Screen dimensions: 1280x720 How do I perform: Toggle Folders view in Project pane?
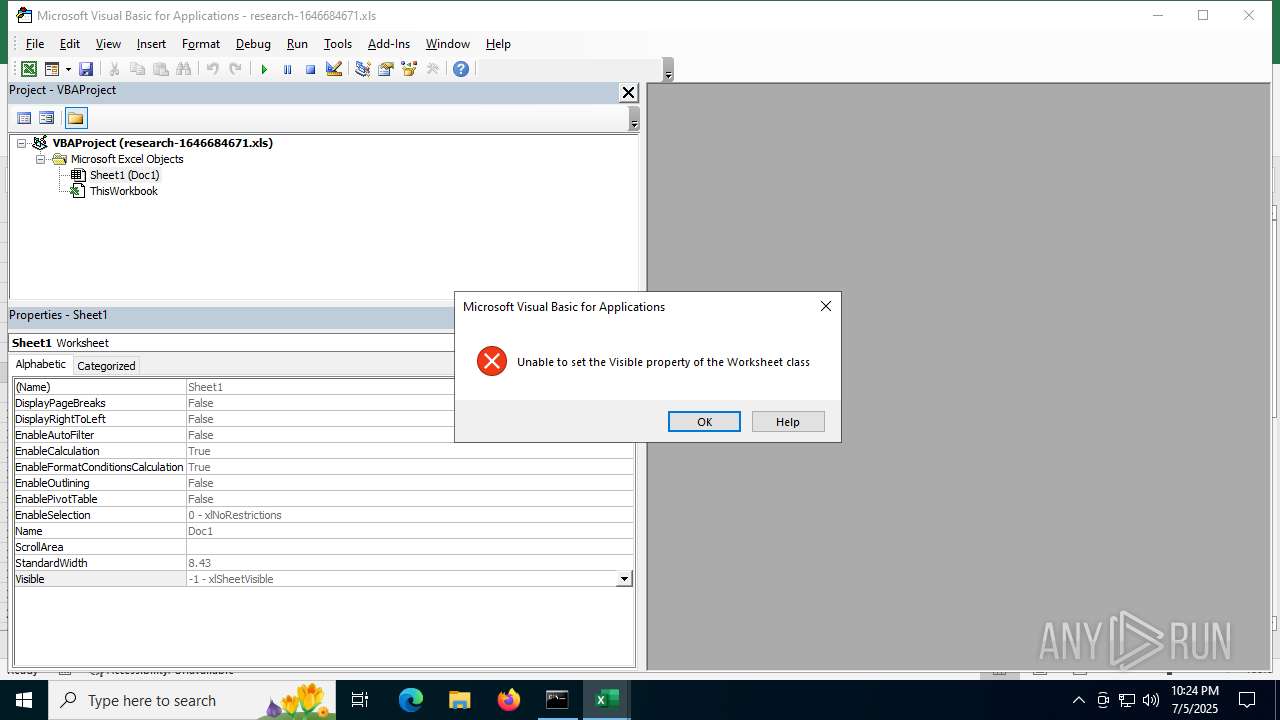(x=76, y=118)
